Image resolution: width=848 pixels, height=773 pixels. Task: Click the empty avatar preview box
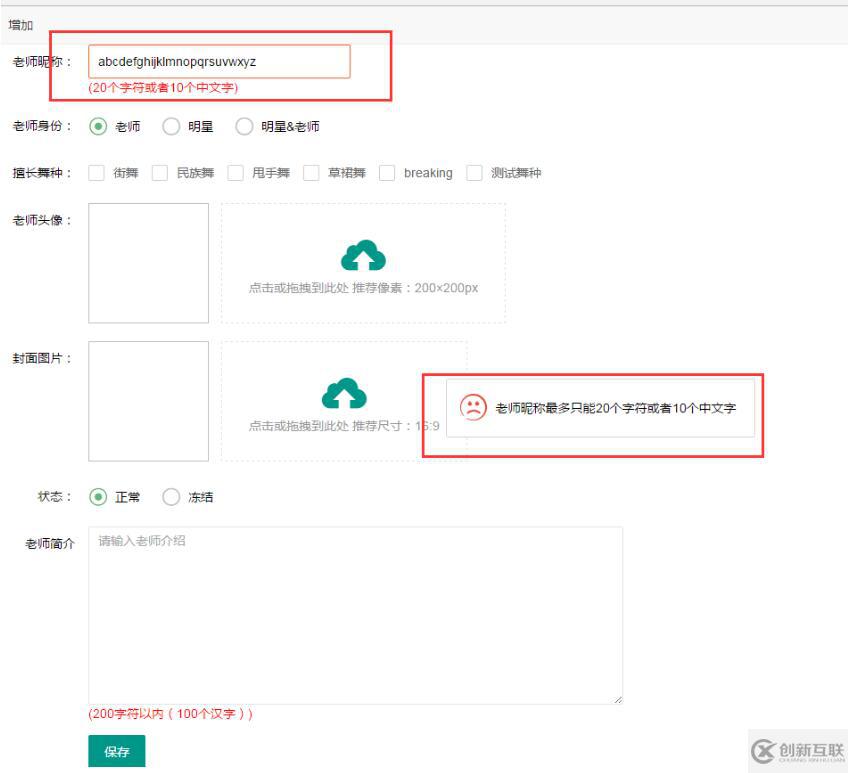coord(147,262)
